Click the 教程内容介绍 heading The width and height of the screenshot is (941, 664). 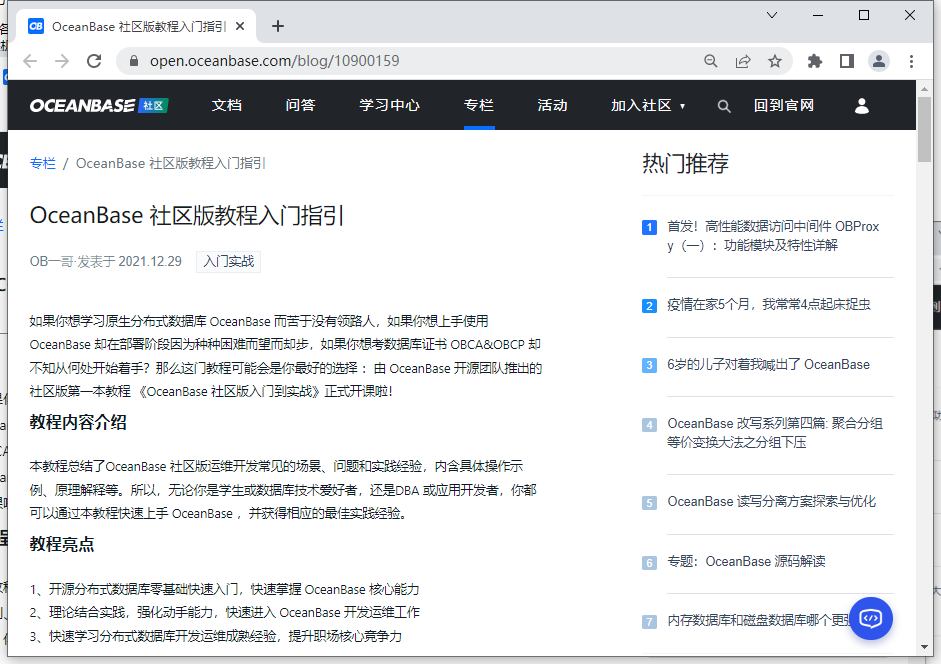click(x=78, y=422)
